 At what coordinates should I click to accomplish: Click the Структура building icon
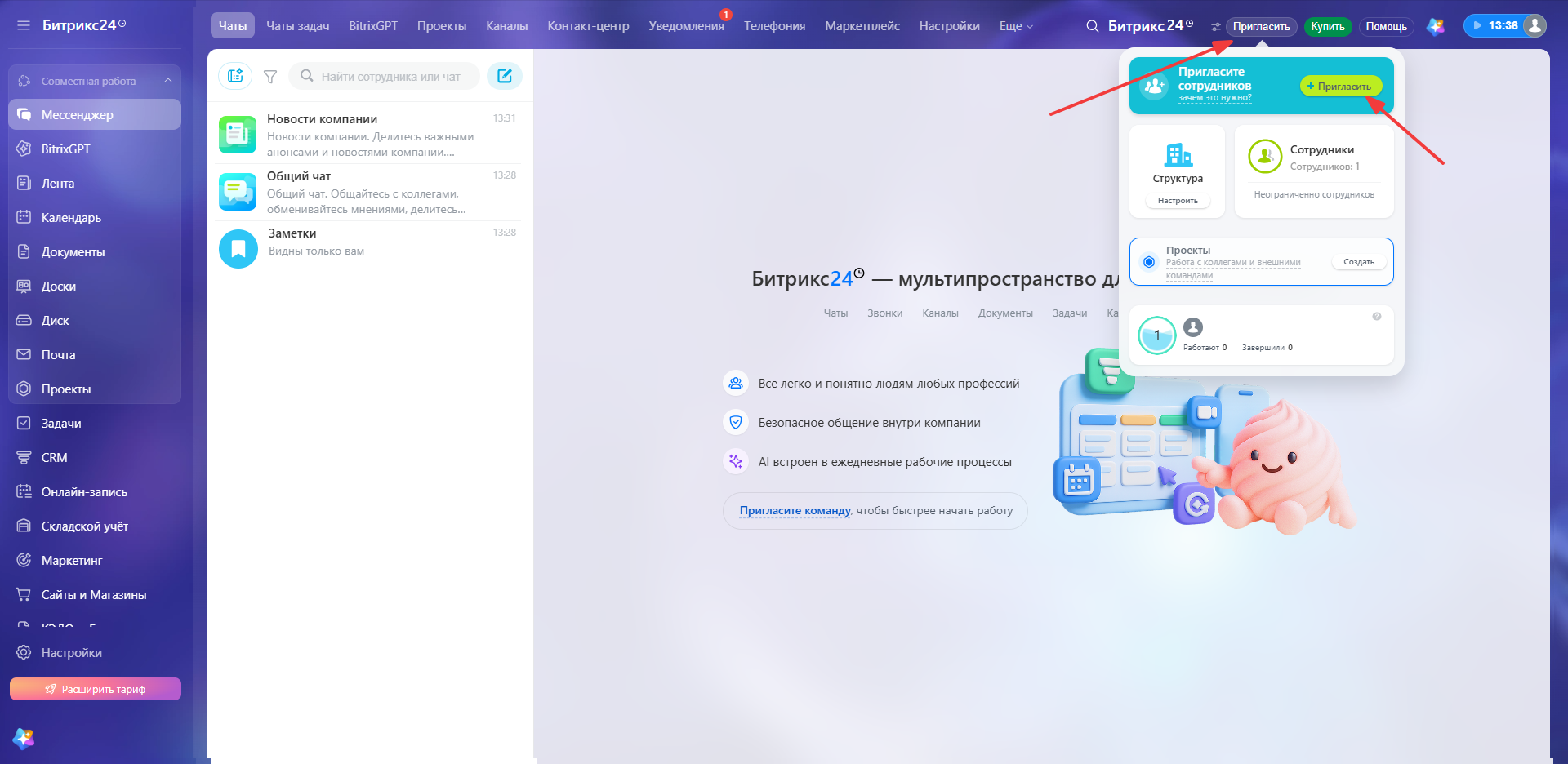1178,154
